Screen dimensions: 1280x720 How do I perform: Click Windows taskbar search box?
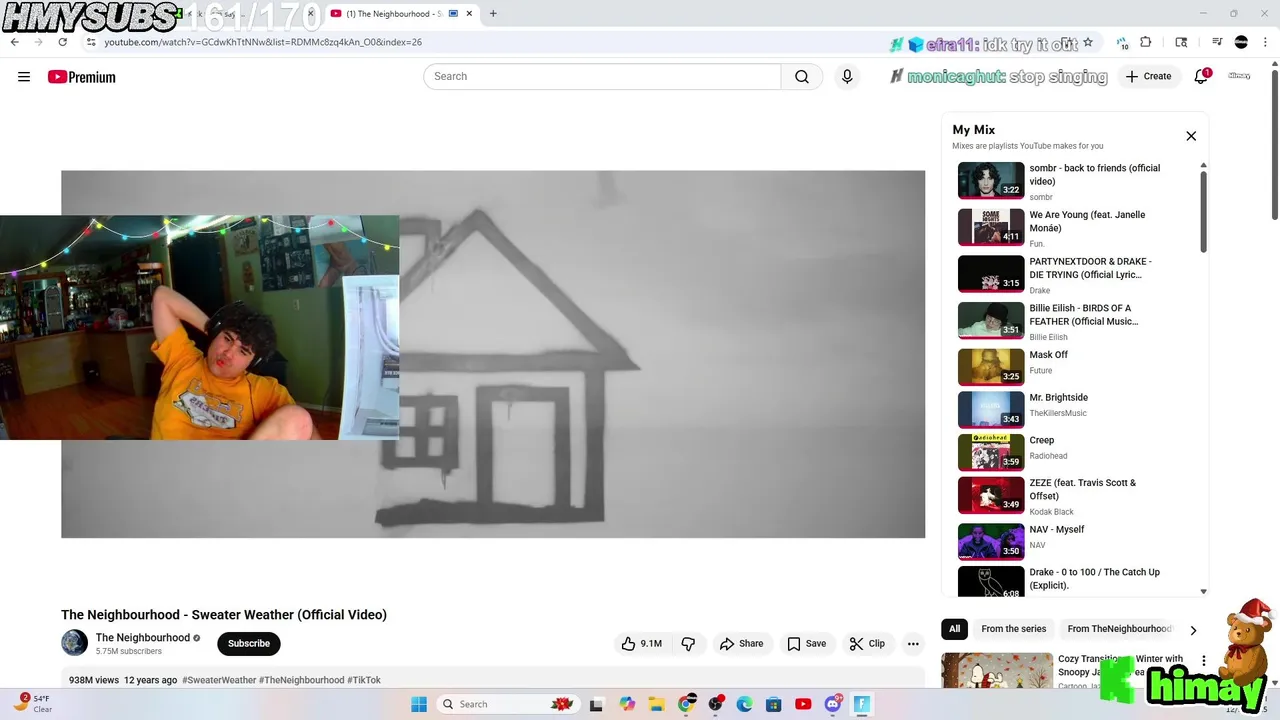click(x=507, y=704)
